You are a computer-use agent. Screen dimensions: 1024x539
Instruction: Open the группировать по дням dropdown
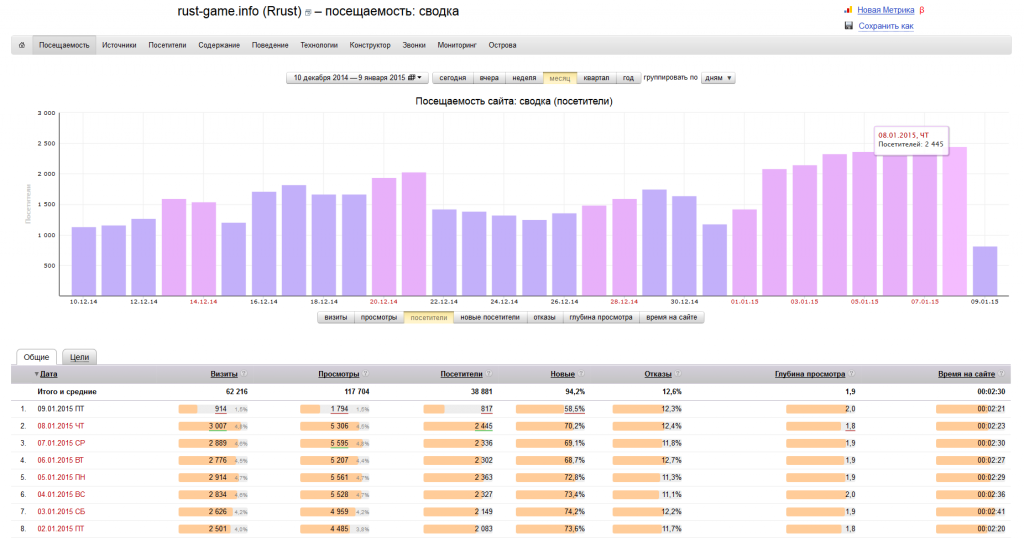pos(718,78)
